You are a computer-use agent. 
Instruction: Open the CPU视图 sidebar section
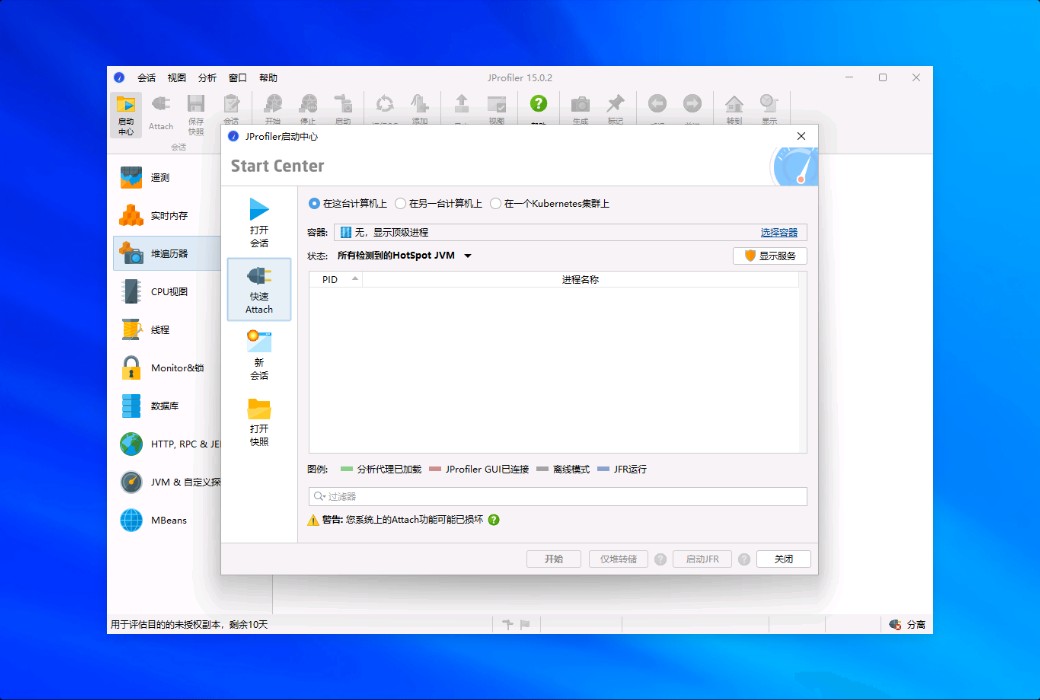166,291
